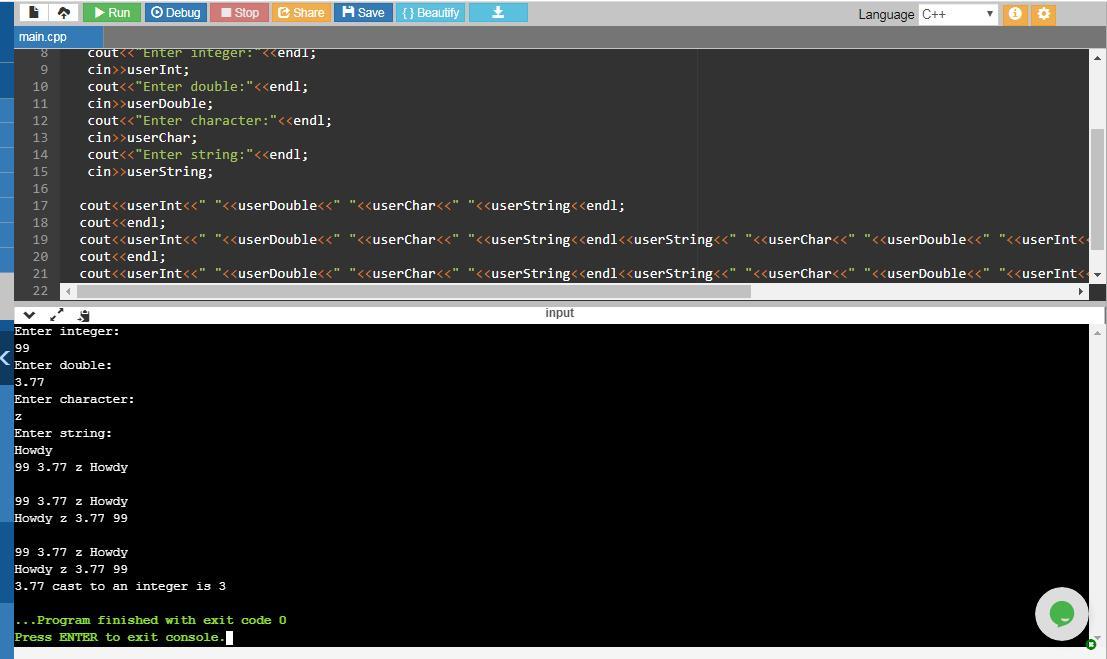Click 'Enter string:' in the console output
This screenshot has height=659, width=1107.
point(63,433)
